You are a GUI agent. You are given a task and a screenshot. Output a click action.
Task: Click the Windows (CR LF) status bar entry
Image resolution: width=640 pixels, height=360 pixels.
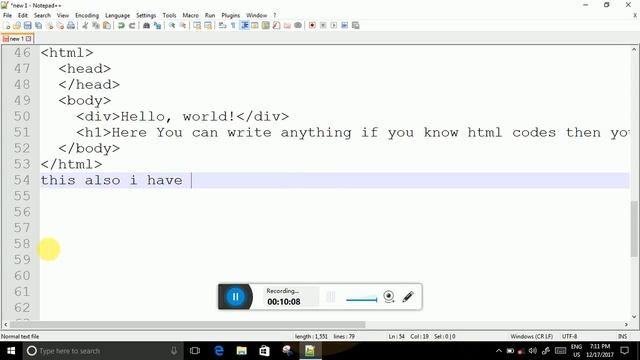[x=531, y=336]
